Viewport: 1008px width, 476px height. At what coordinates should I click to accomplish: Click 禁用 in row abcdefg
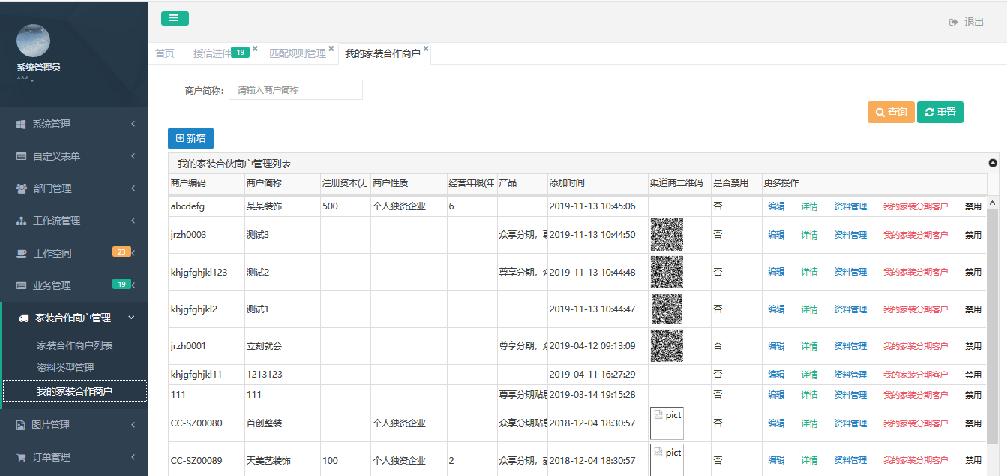tap(973, 206)
